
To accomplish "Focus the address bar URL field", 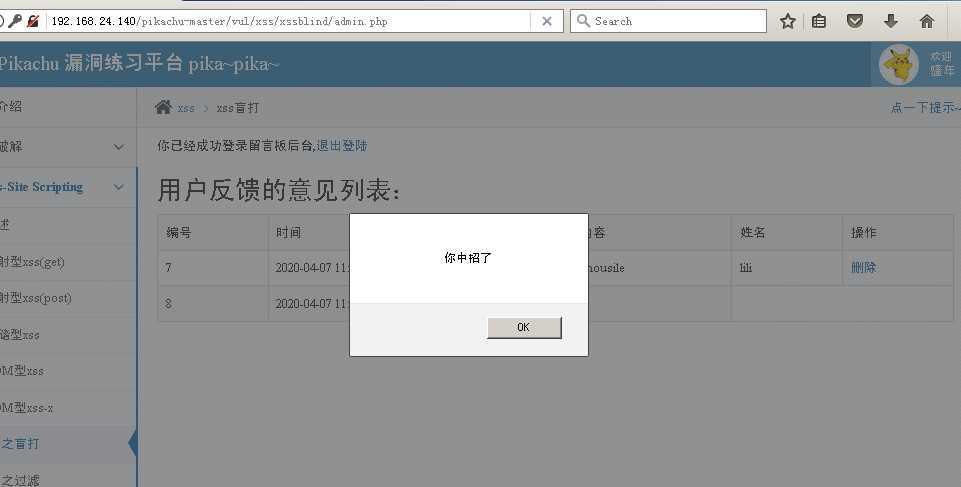I will pyautogui.click(x=288, y=21).
